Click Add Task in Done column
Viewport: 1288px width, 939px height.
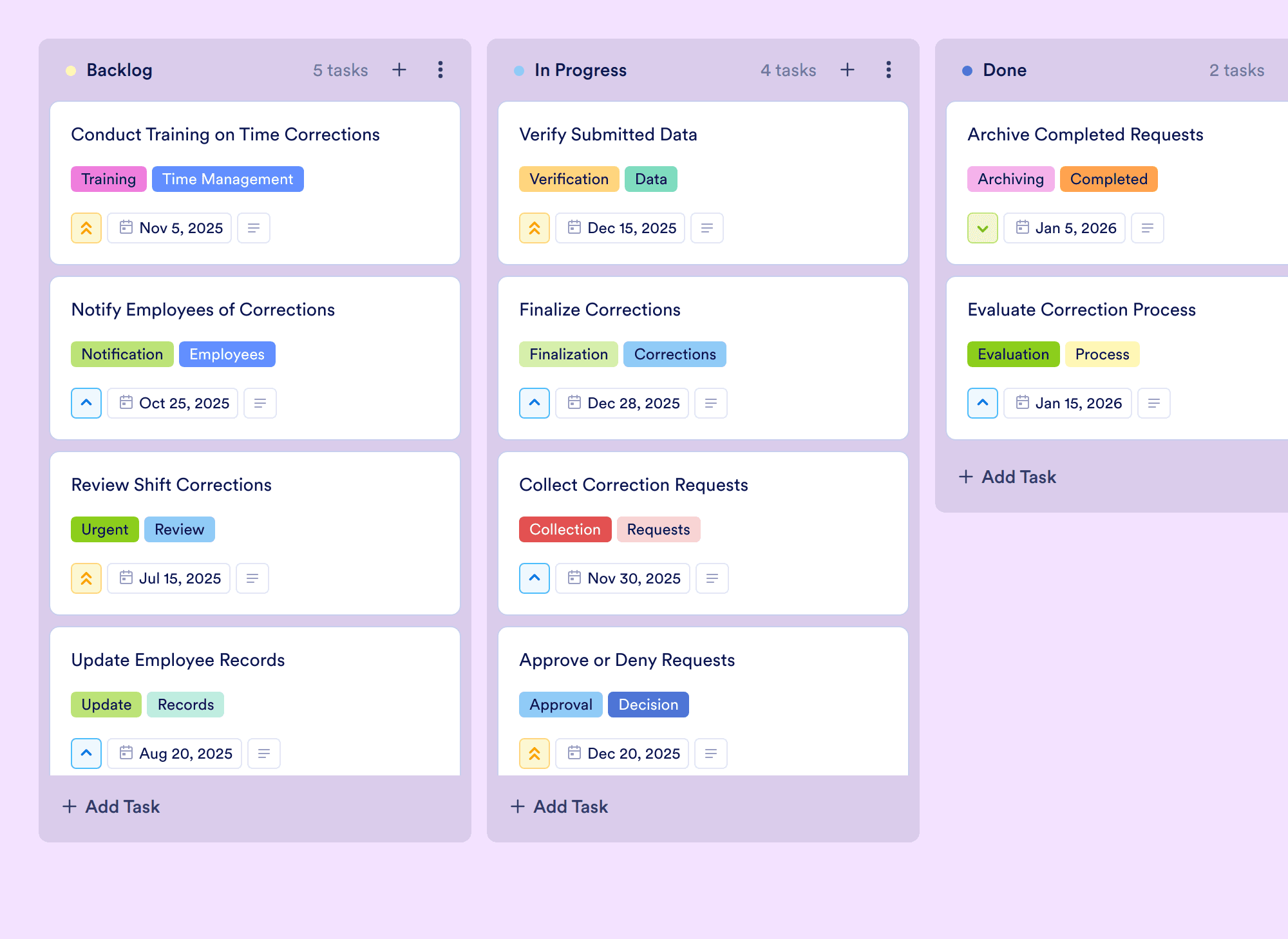(x=1007, y=477)
